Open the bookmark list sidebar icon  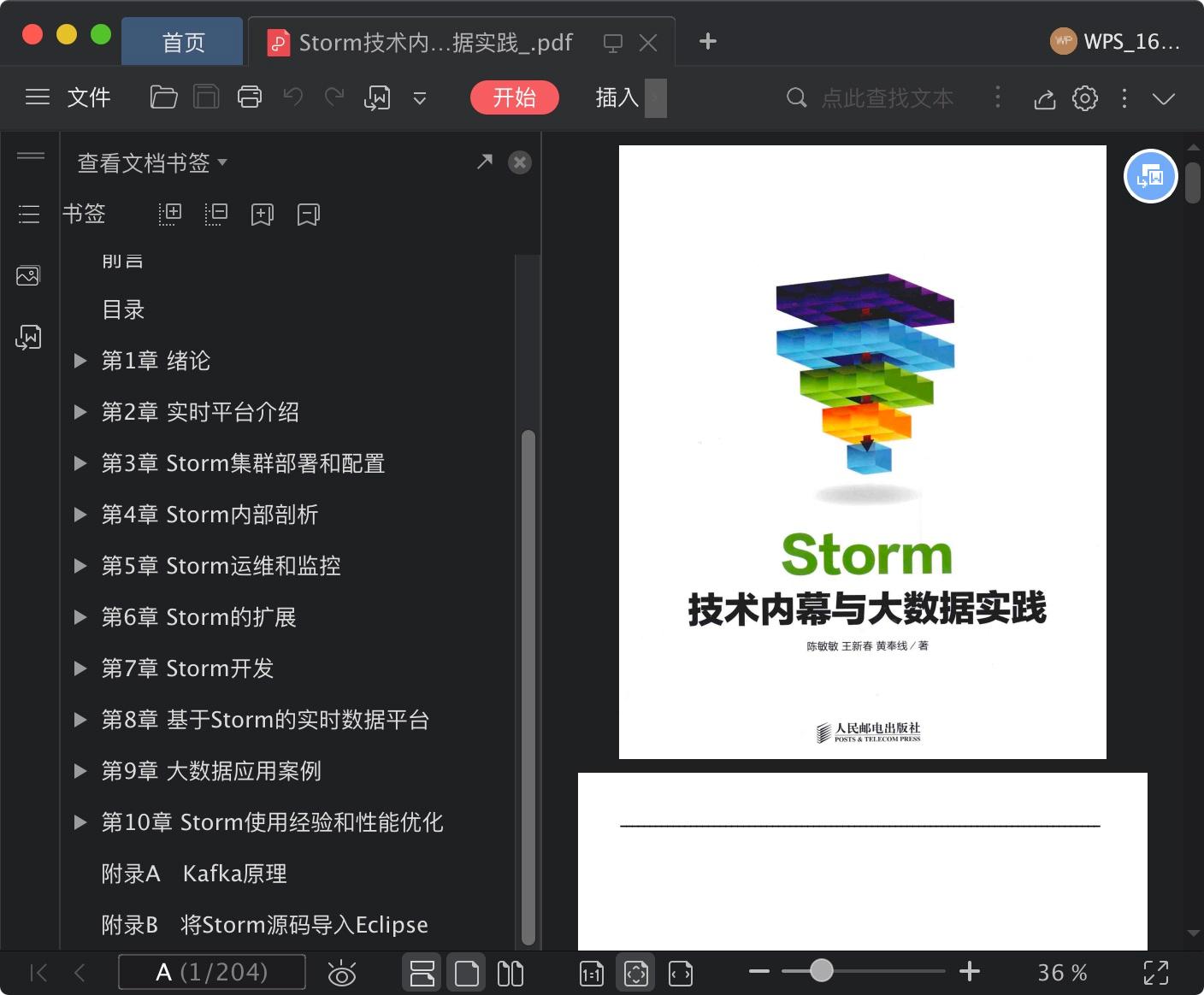[x=29, y=214]
